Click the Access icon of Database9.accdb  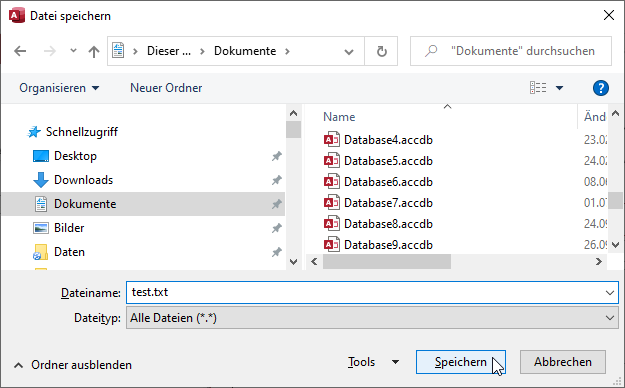click(x=332, y=244)
